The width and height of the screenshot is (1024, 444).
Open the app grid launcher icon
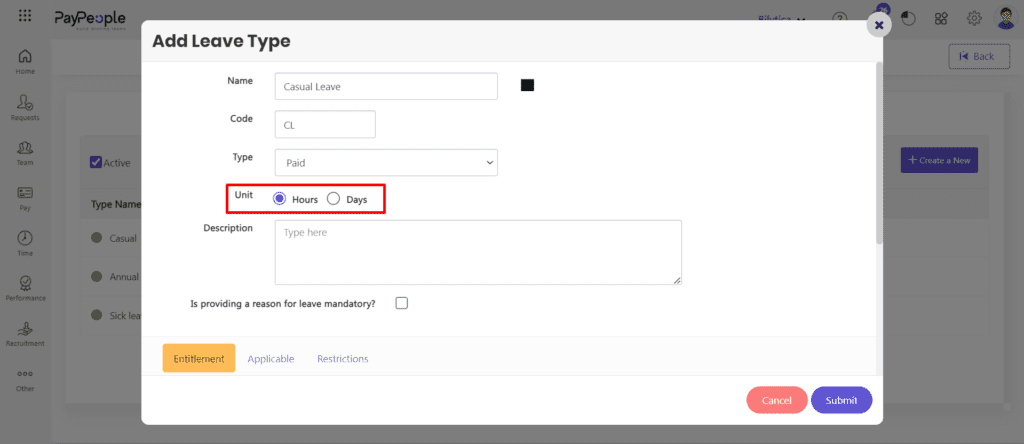coord(25,17)
